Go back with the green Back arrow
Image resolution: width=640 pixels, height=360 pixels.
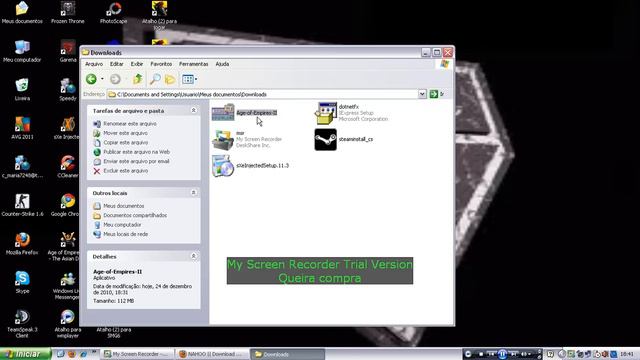click(x=91, y=79)
